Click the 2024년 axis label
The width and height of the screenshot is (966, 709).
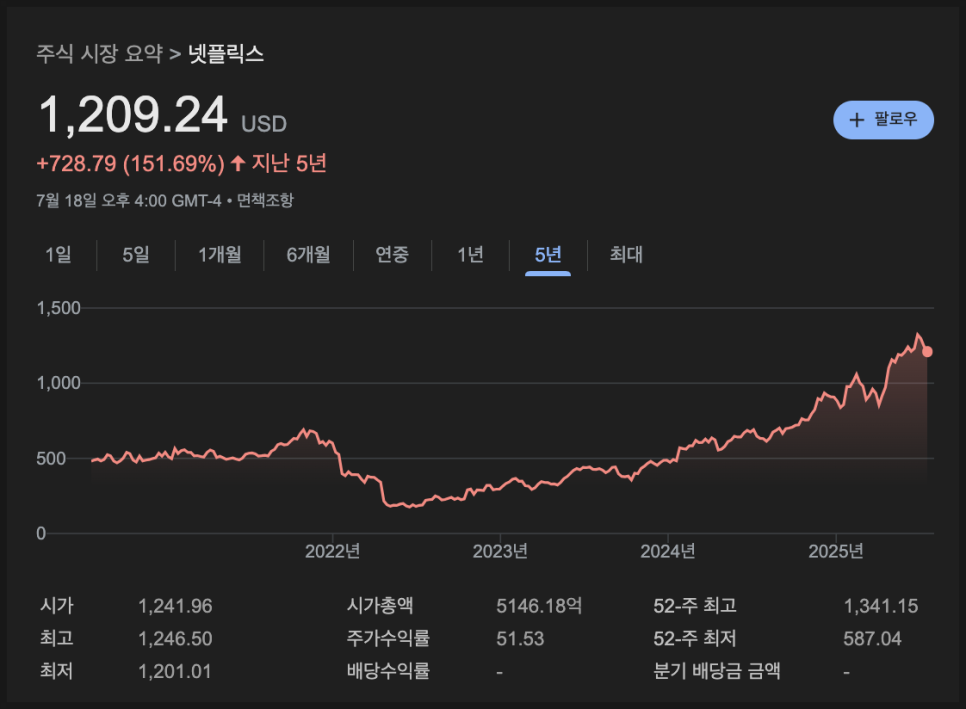coord(667,551)
